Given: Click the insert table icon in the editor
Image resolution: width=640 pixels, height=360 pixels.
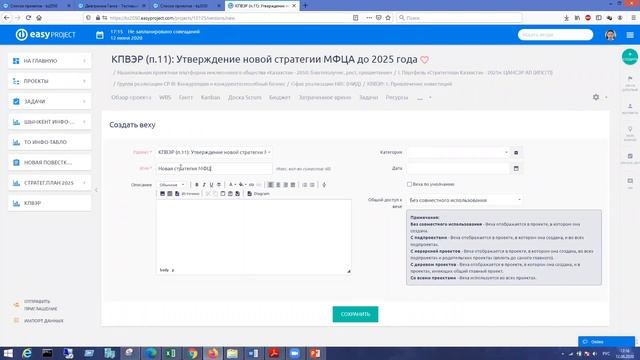Looking at the screenshot, I should click(170, 193).
